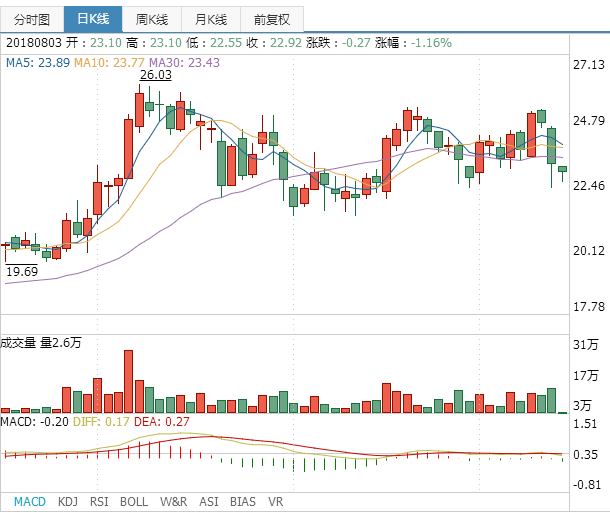Click the 涨跌：-0.27 change value
The width and height of the screenshot is (610, 515).
[x=338, y=42]
